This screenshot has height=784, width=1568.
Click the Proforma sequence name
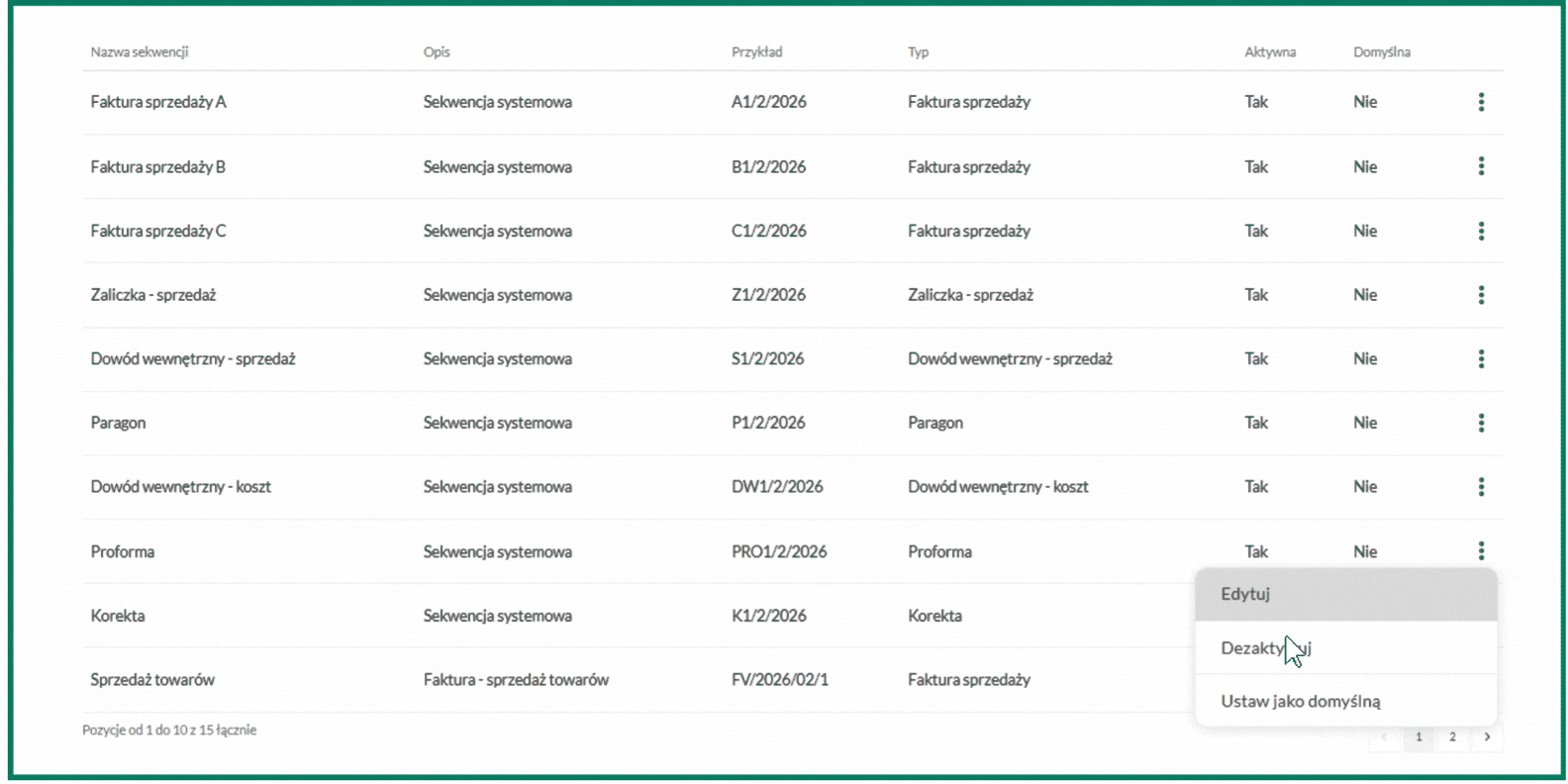[x=123, y=551]
